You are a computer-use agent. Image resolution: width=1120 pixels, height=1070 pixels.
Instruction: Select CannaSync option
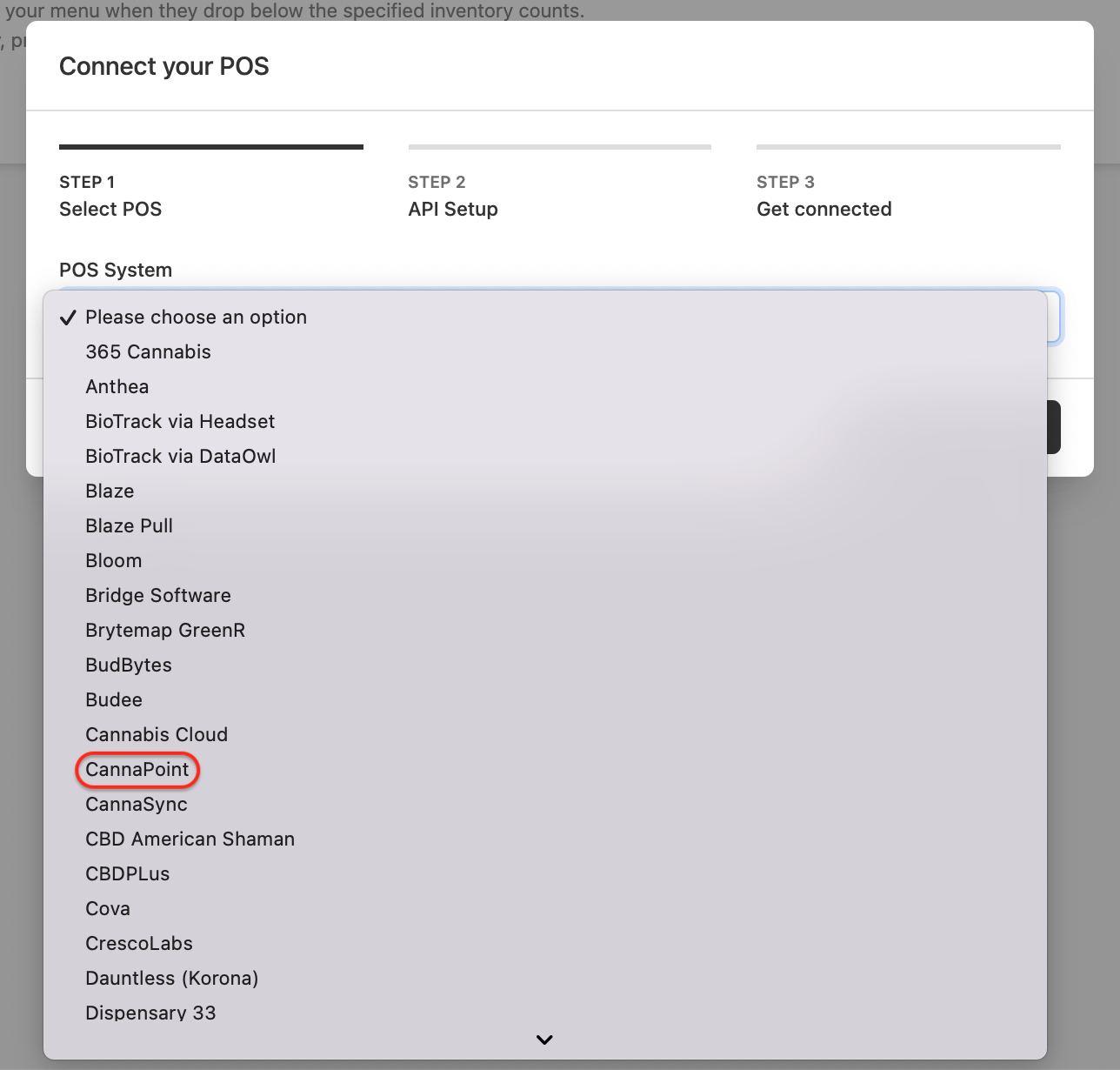click(544, 804)
